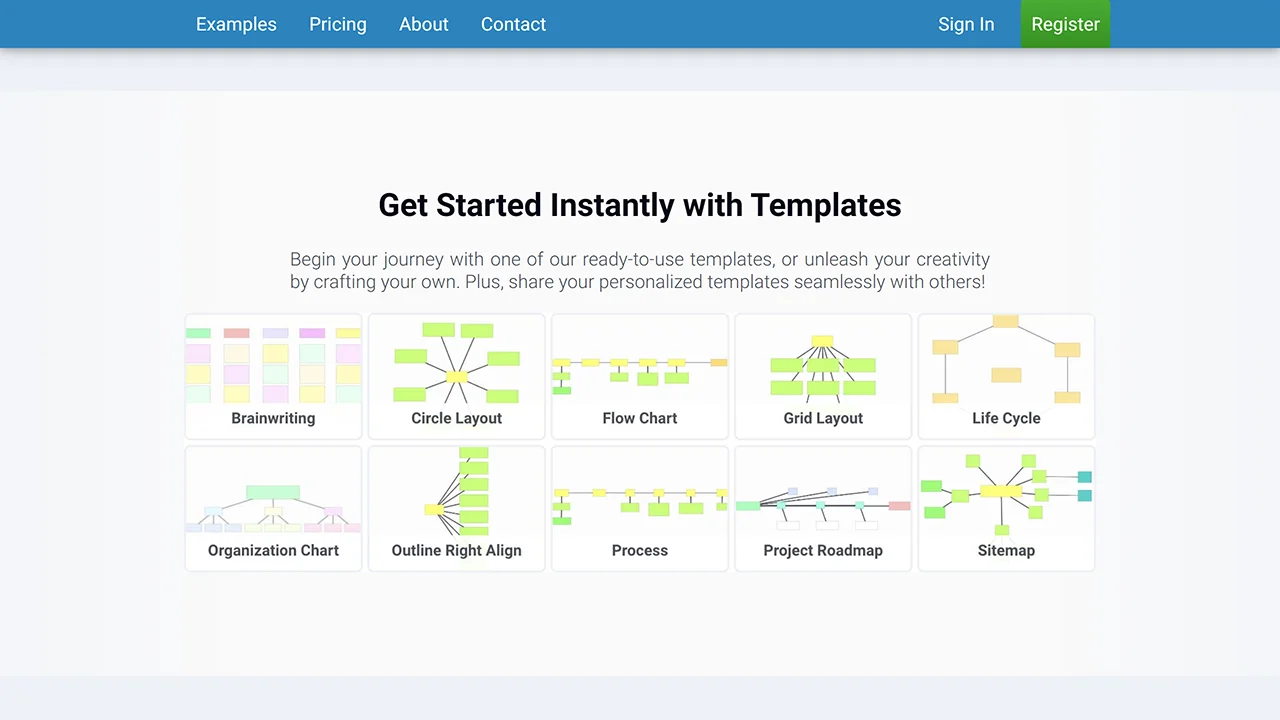Click the Life Cycle preview diagram
Viewport: 1280px width, 720px height.
1006,360
